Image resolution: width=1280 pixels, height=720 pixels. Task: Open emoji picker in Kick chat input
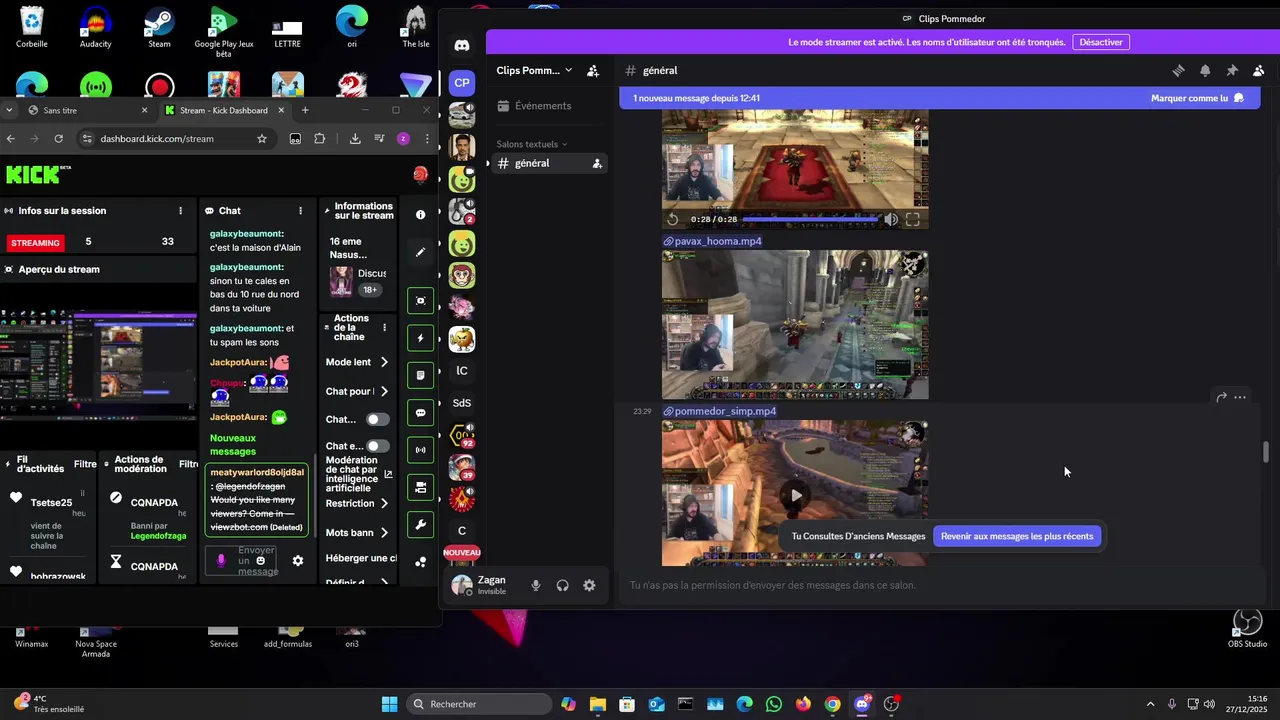(x=261, y=561)
